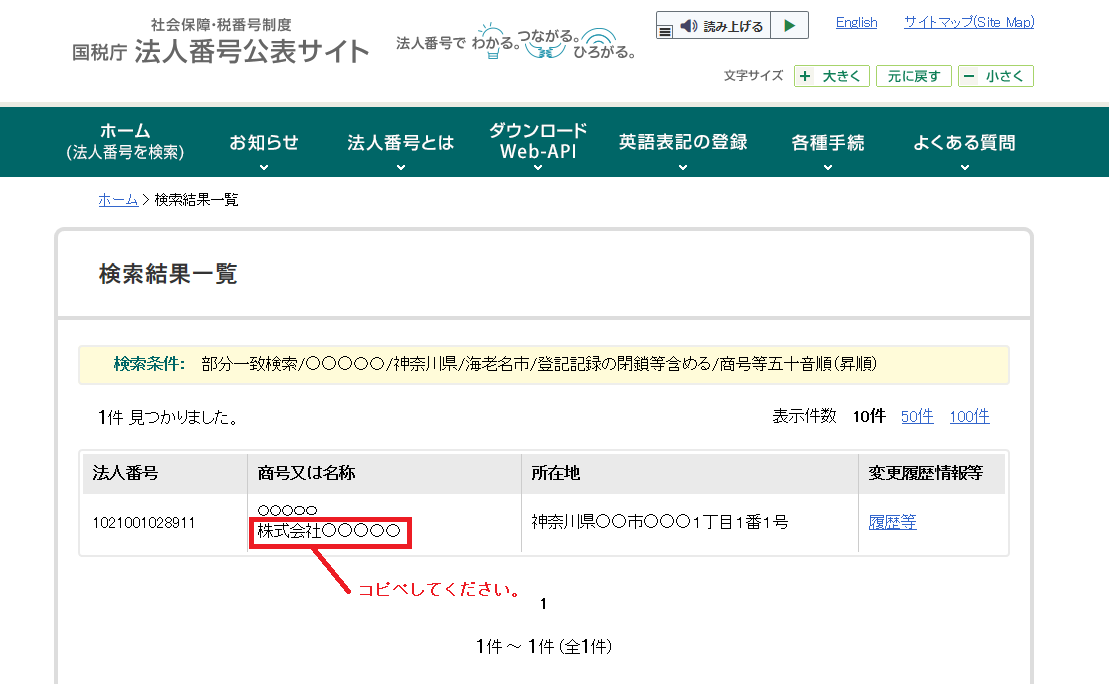Screen dimensions: 1109x684
Task: Click the plus icon on 大きく button
Action: click(x=806, y=75)
